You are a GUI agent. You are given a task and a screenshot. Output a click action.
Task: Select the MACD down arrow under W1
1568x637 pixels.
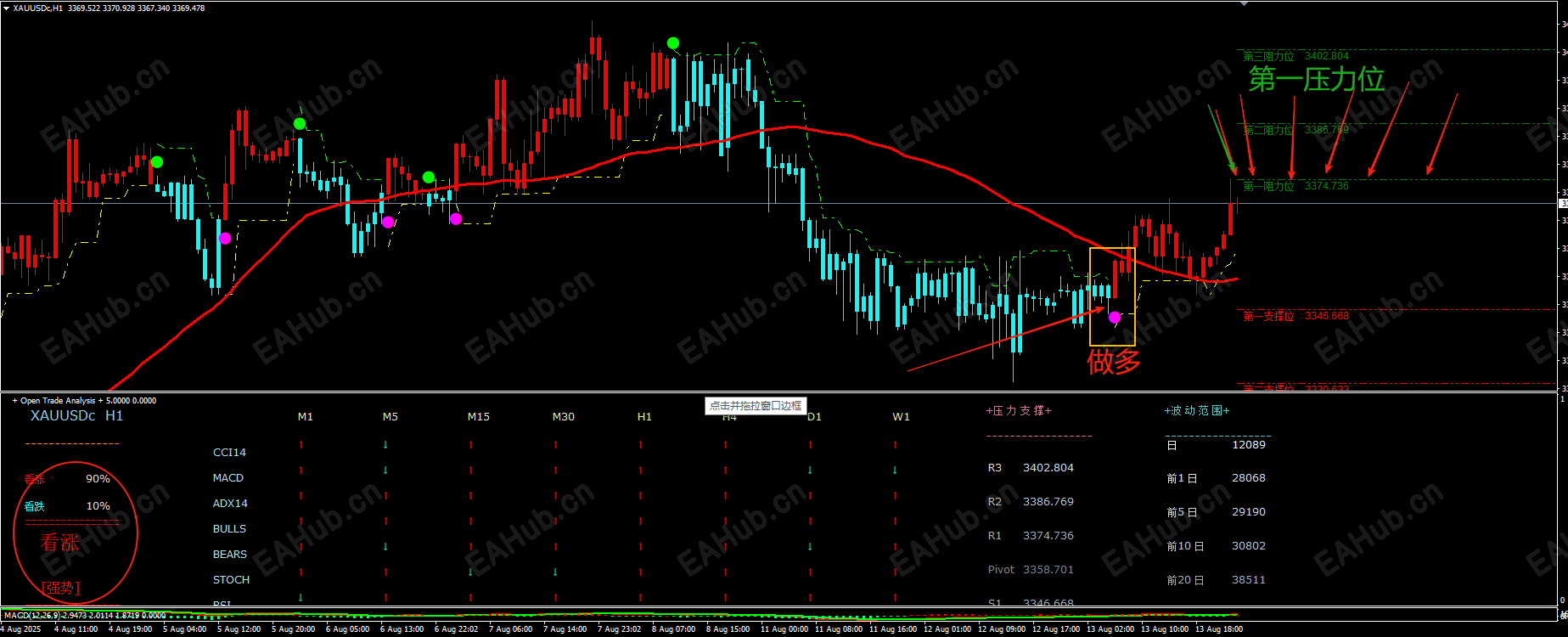tap(895, 470)
